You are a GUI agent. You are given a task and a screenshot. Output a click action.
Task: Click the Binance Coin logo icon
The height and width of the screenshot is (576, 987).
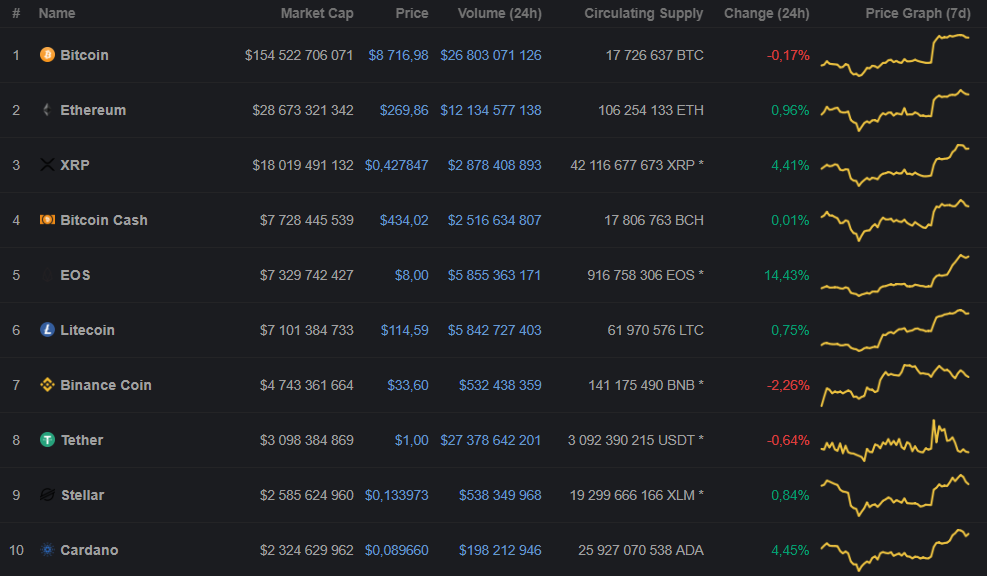(47, 385)
